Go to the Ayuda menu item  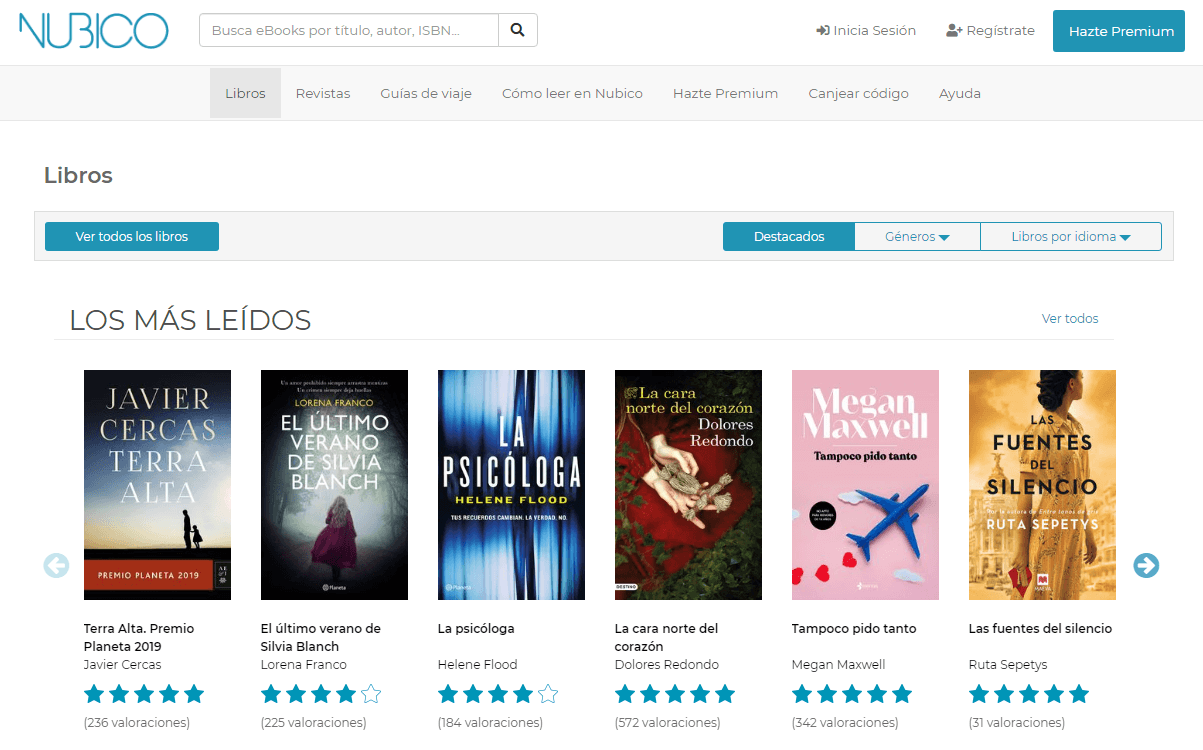pyautogui.click(x=959, y=94)
